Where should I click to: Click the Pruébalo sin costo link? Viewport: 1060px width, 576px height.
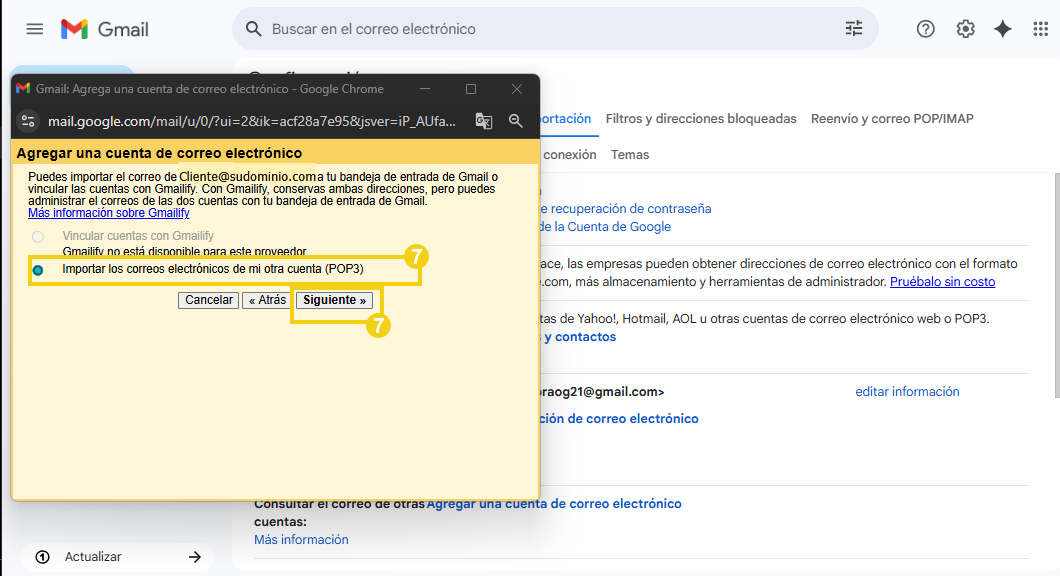click(942, 281)
